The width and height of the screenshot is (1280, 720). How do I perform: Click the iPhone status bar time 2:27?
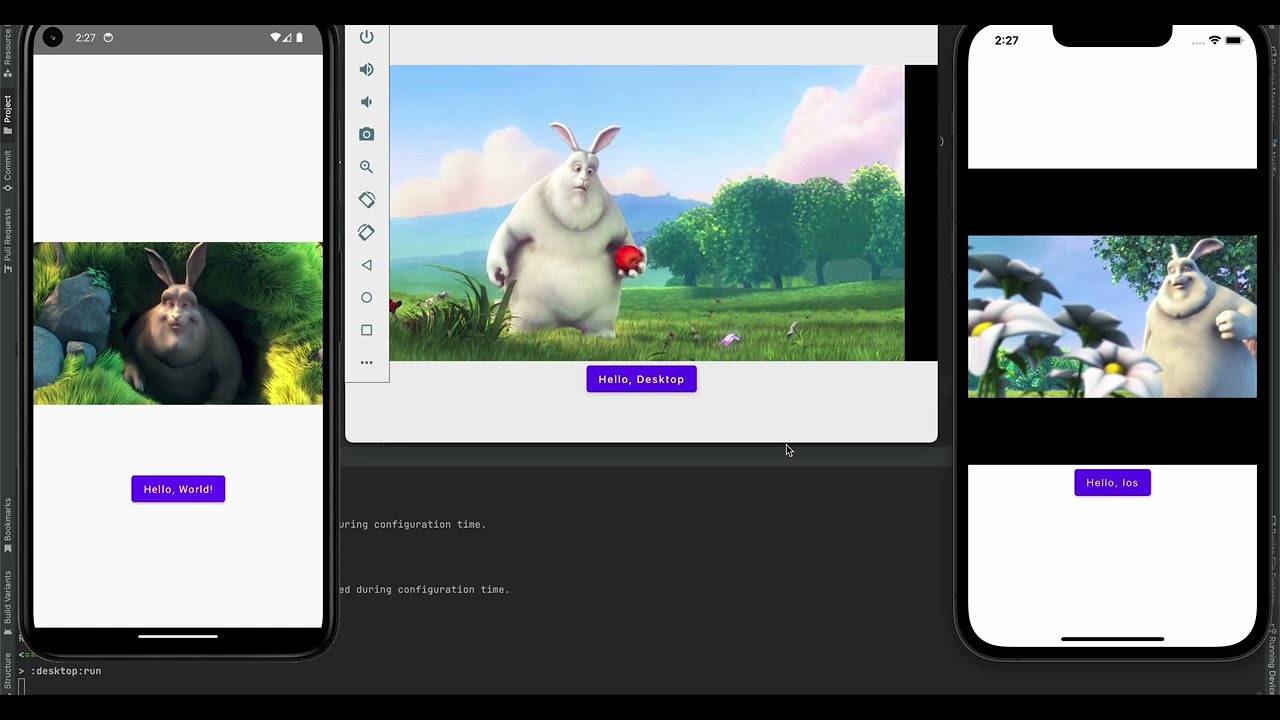(1006, 41)
